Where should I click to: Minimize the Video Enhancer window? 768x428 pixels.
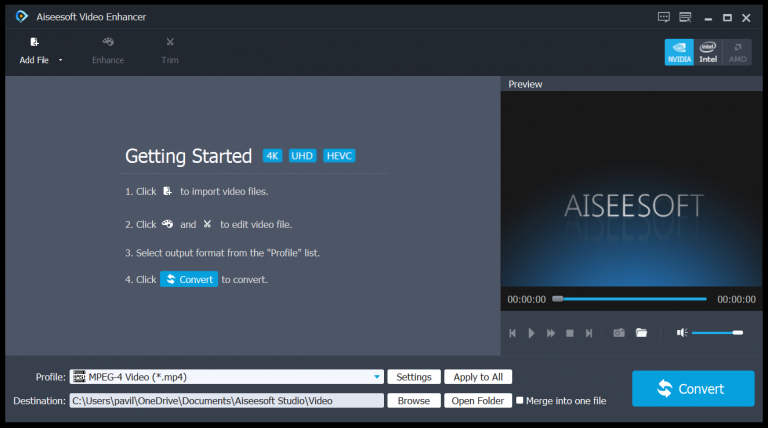(x=708, y=18)
